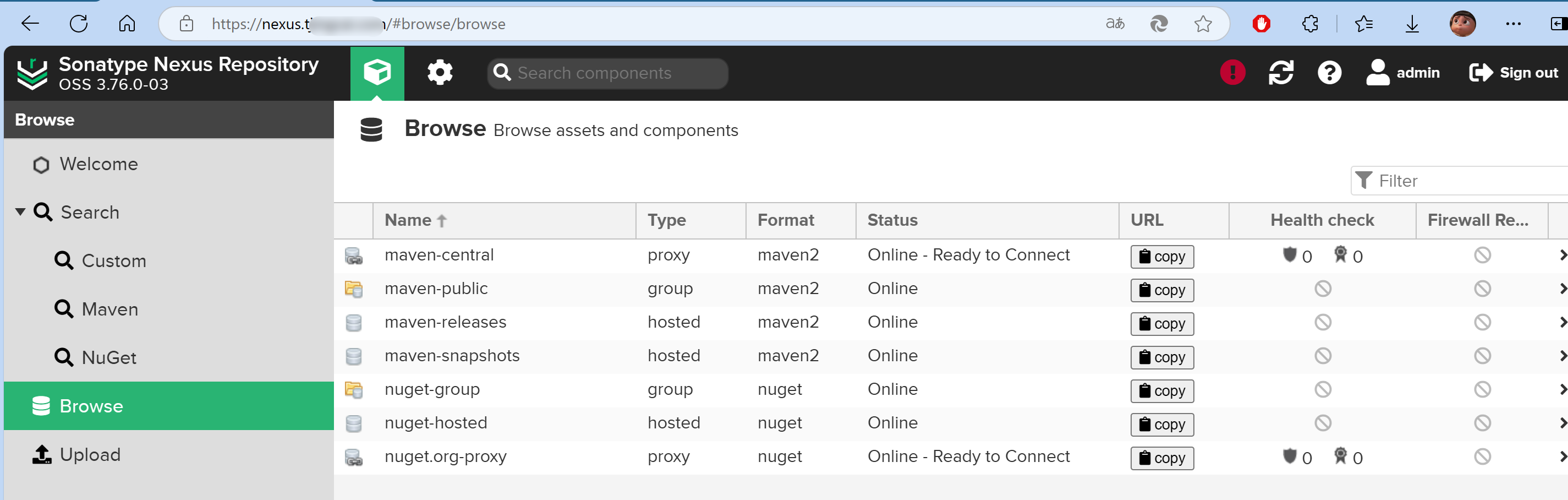Click maven-central firewall report disabled icon

coord(1482,255)
